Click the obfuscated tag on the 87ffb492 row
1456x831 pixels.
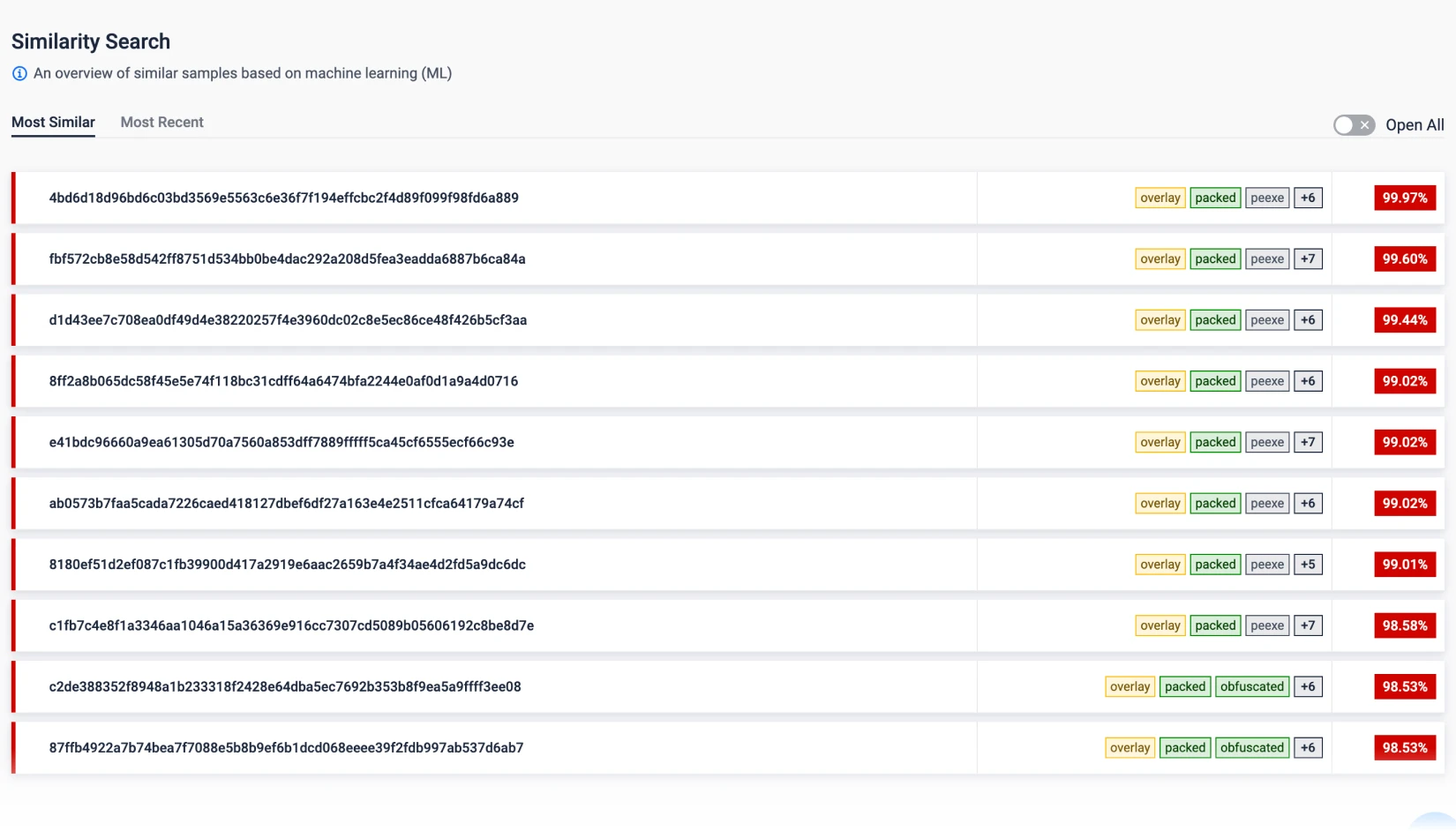[x=1251, y=748]
